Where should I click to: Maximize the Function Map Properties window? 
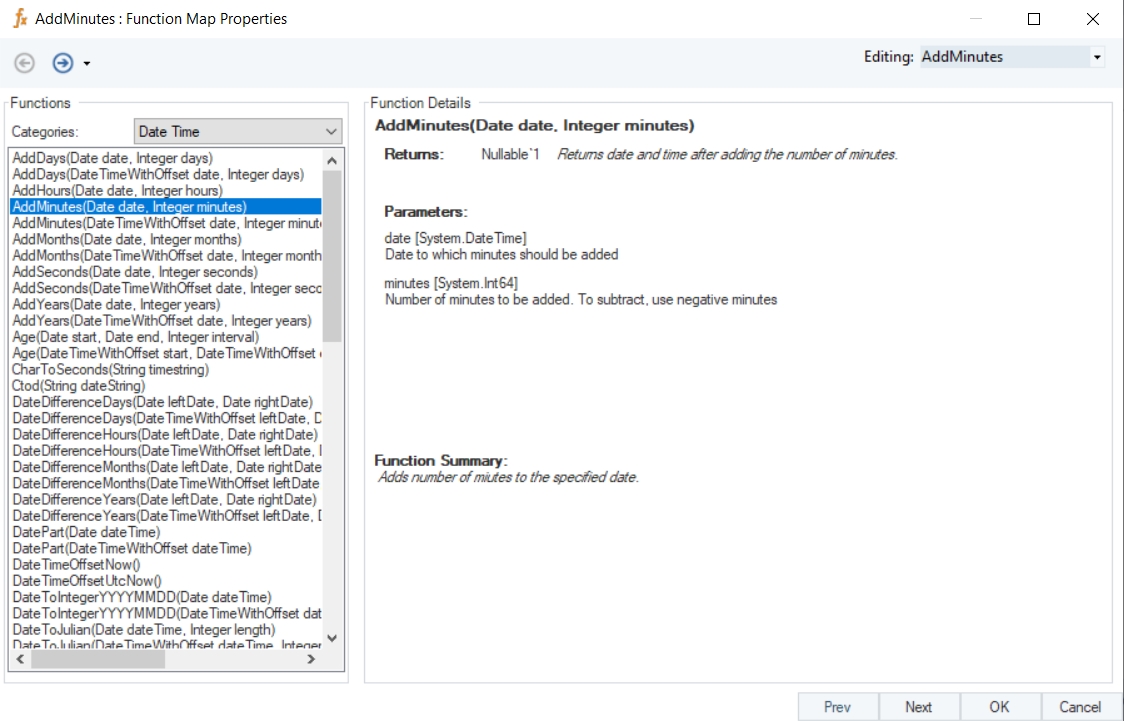(x=1034, y=19)
